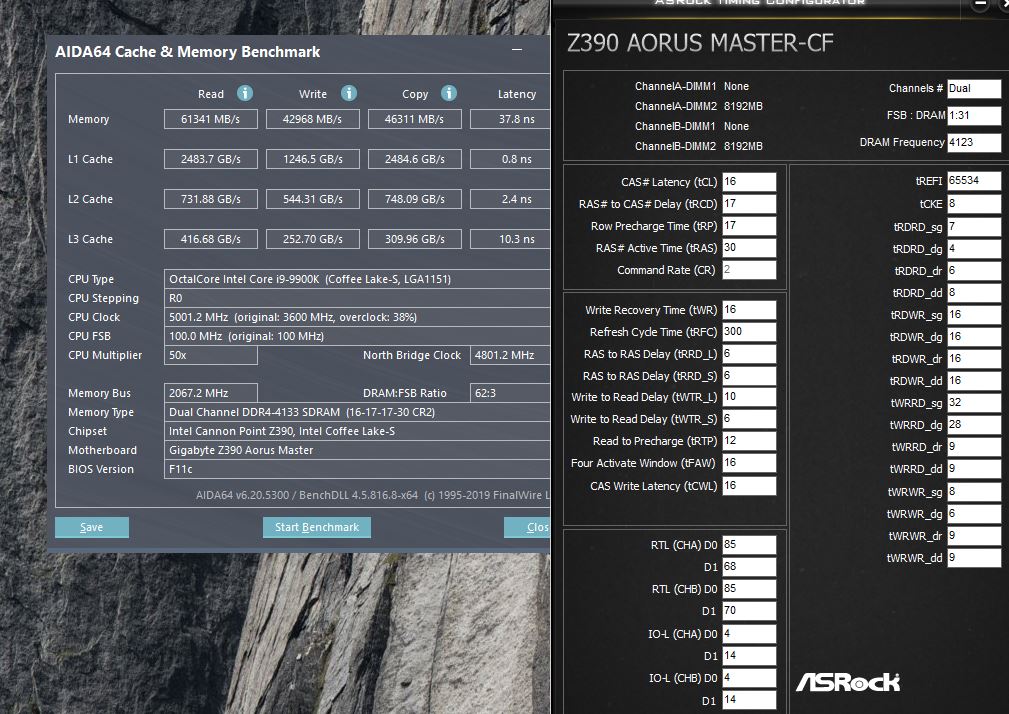Click the Command Rate (CR) field
The height and width of the screenshot is (714, 1009).
coord(749,270)
